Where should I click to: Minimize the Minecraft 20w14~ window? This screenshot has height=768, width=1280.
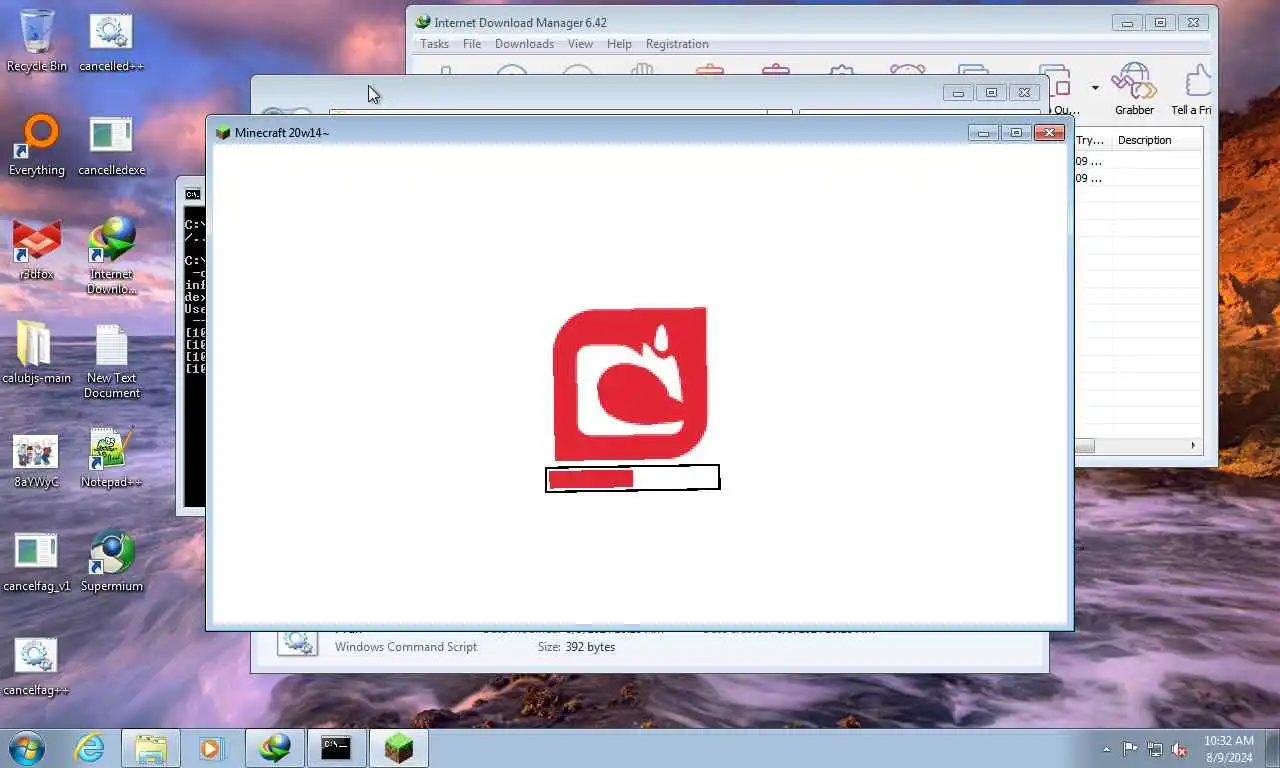[983, 133]
